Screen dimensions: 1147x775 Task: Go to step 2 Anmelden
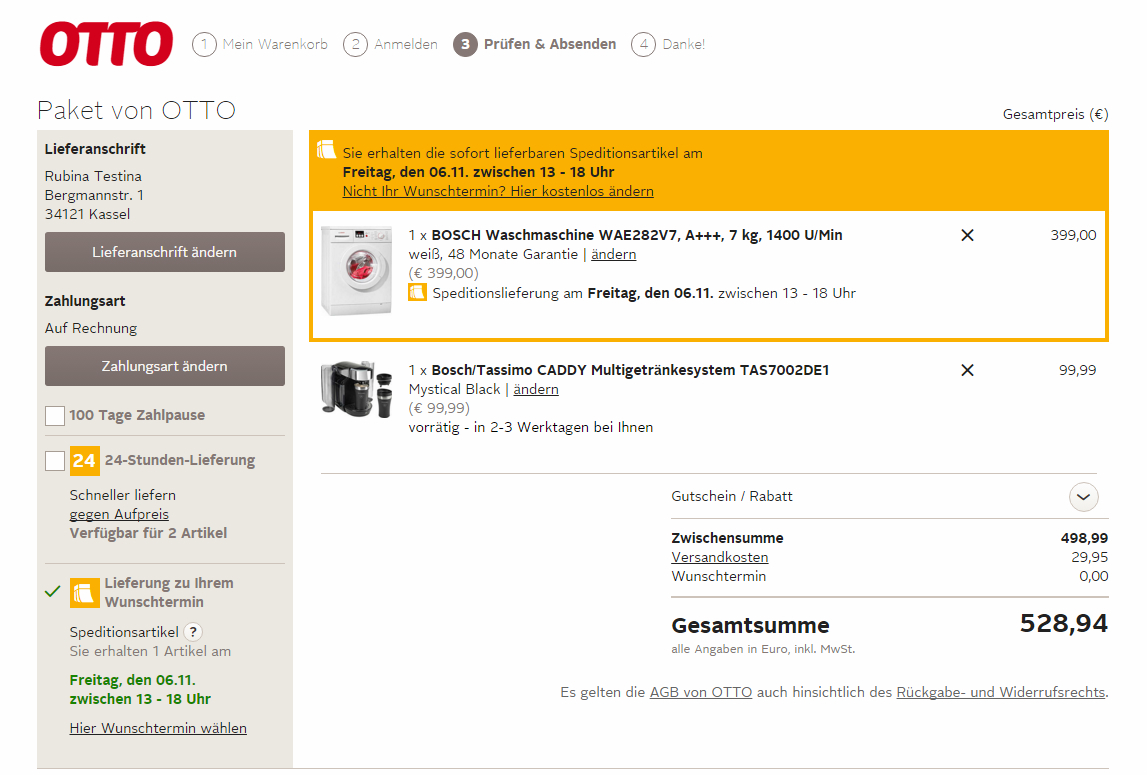pyautogui.click(x=391, y=45)
